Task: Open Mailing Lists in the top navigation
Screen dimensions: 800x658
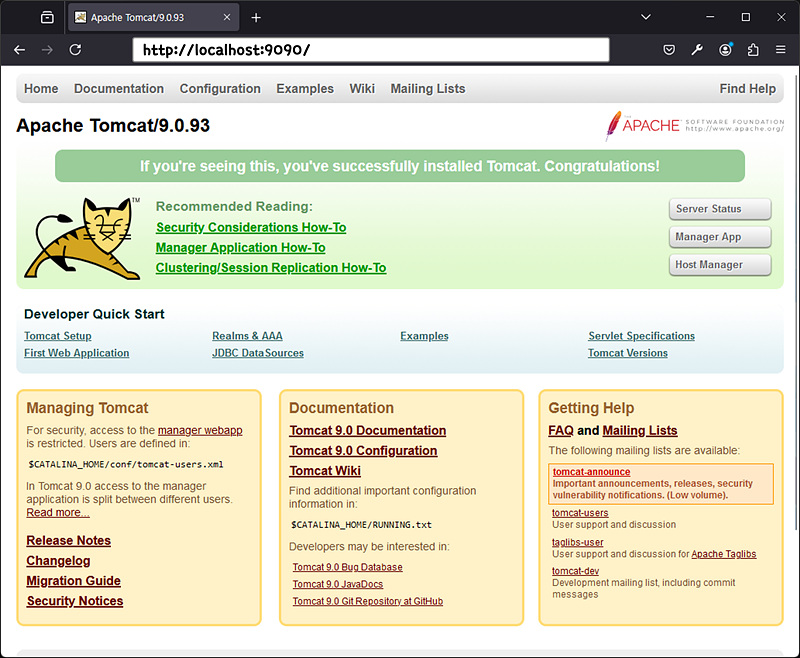Action: [428, 89]
